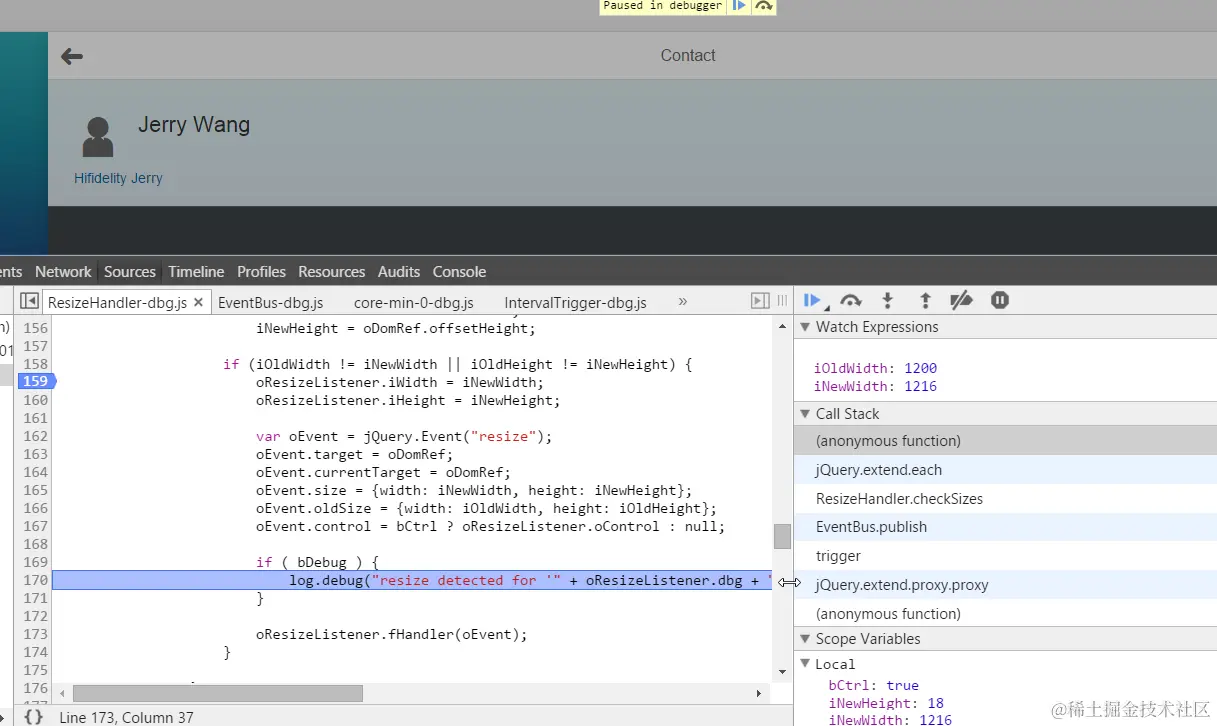
Task: Close the ResizeHandler-dbg.js tab
Action: pyautogui.click(x=198, y=302)
